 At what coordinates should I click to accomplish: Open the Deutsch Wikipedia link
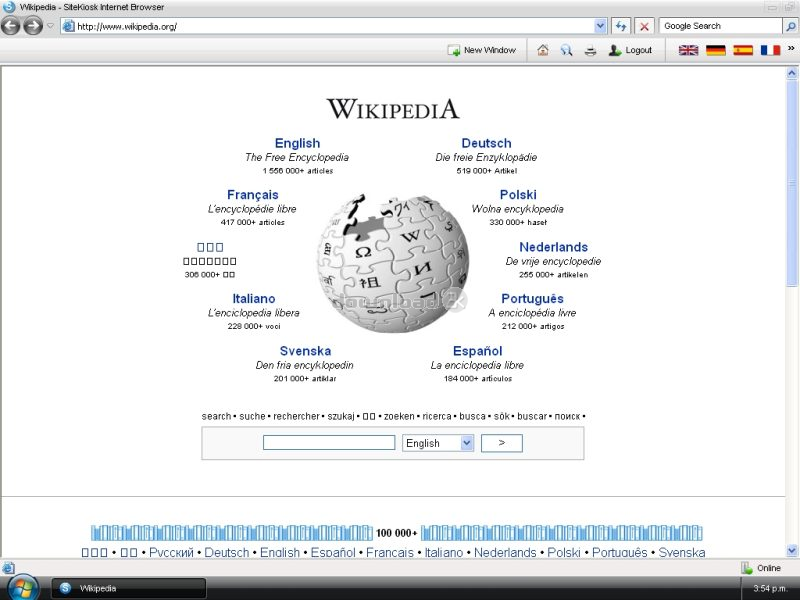click(486, 143)
